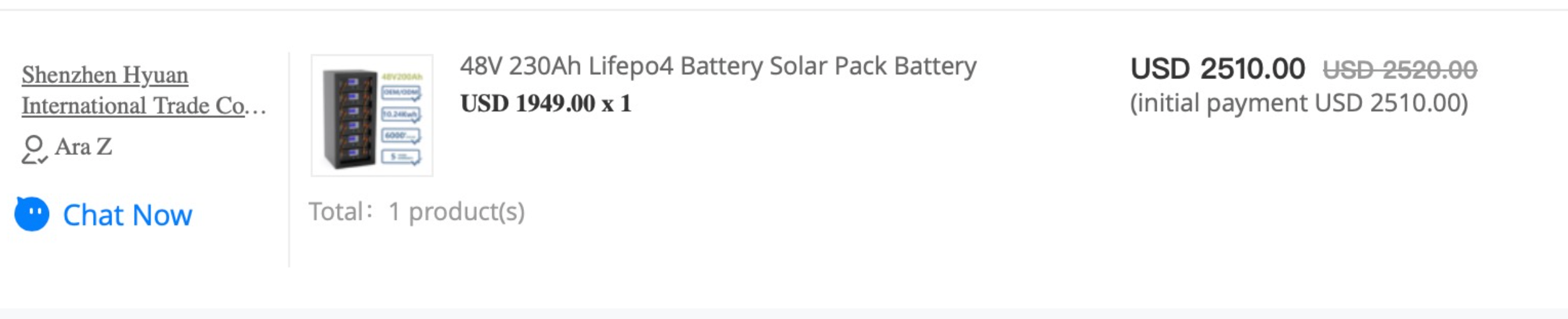The image size is (1568, 319).
Task: Click the bottom 5 badge in product image
Action: click(401, 156)
